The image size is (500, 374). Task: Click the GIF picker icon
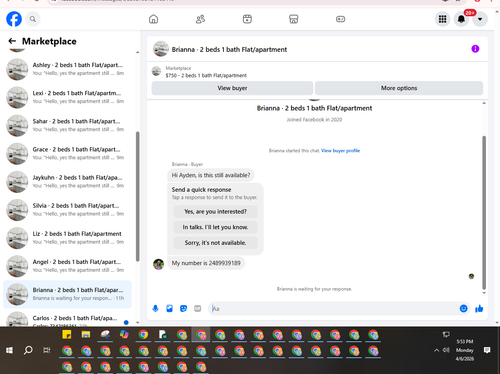pos(198,309)
